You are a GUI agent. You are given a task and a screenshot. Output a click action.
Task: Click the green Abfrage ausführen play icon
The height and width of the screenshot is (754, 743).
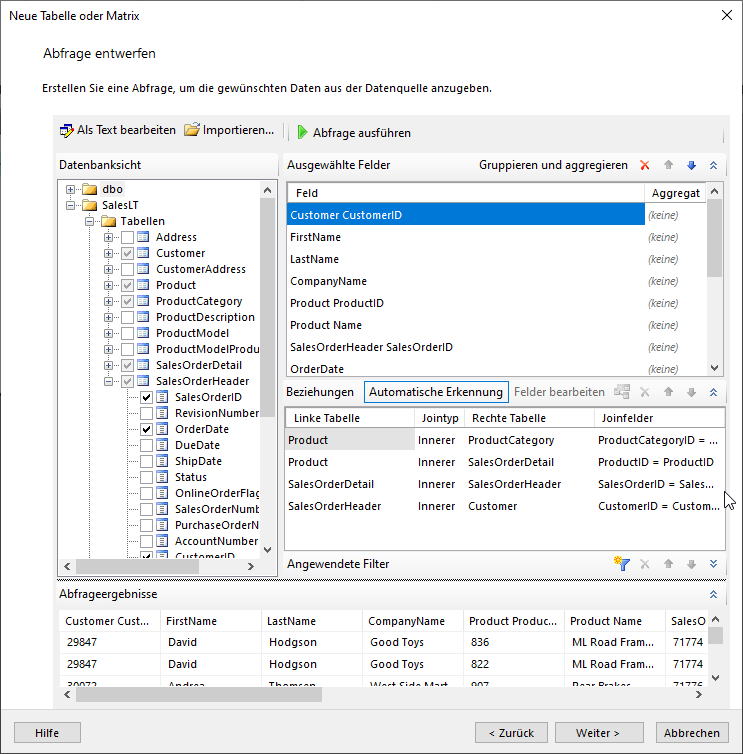pyautogui.click(x=302, y=132)
